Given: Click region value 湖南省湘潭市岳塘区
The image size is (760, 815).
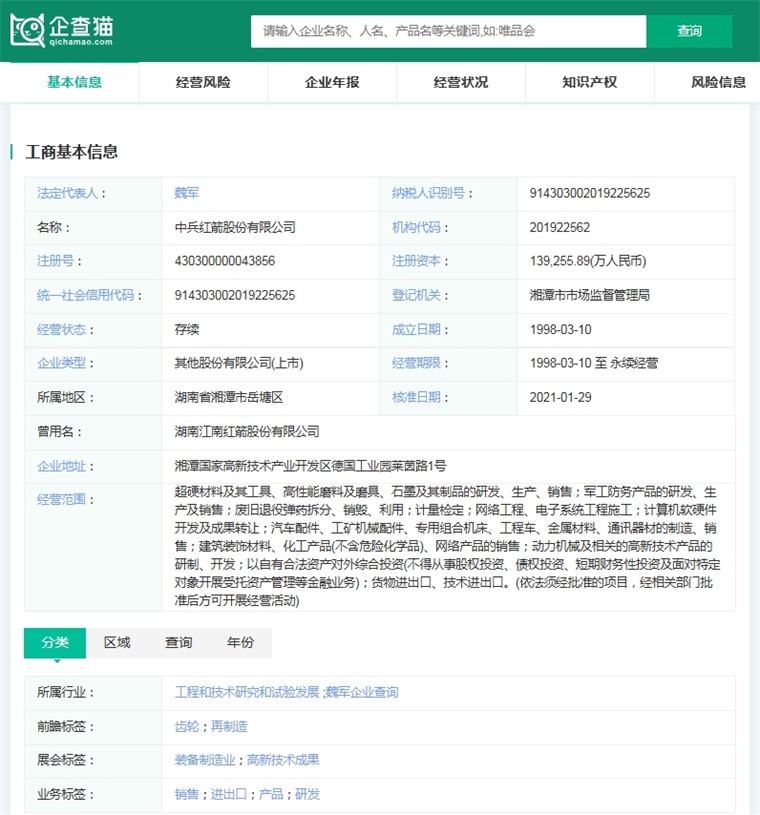Looking at the screenshot, I should [229, 397].
